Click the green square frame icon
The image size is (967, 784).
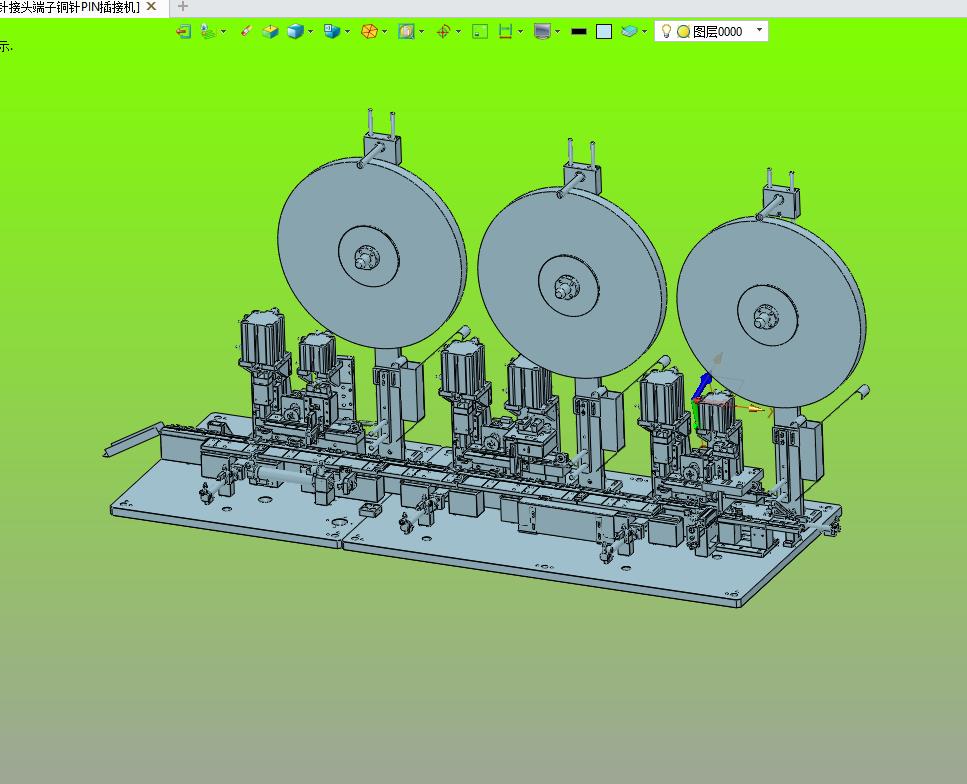[480, 32]
